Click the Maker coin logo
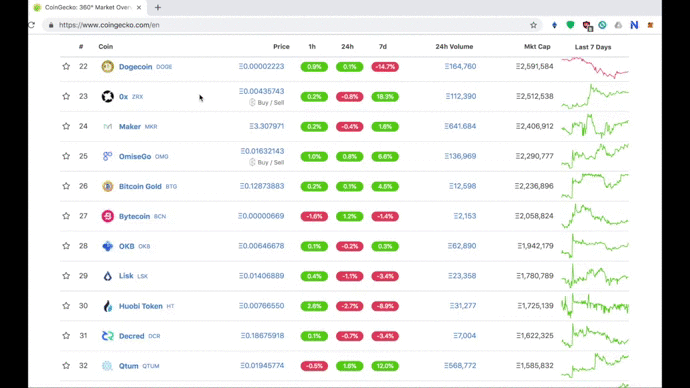The height and width of the screenshot is (388, 690). point(107,126)
